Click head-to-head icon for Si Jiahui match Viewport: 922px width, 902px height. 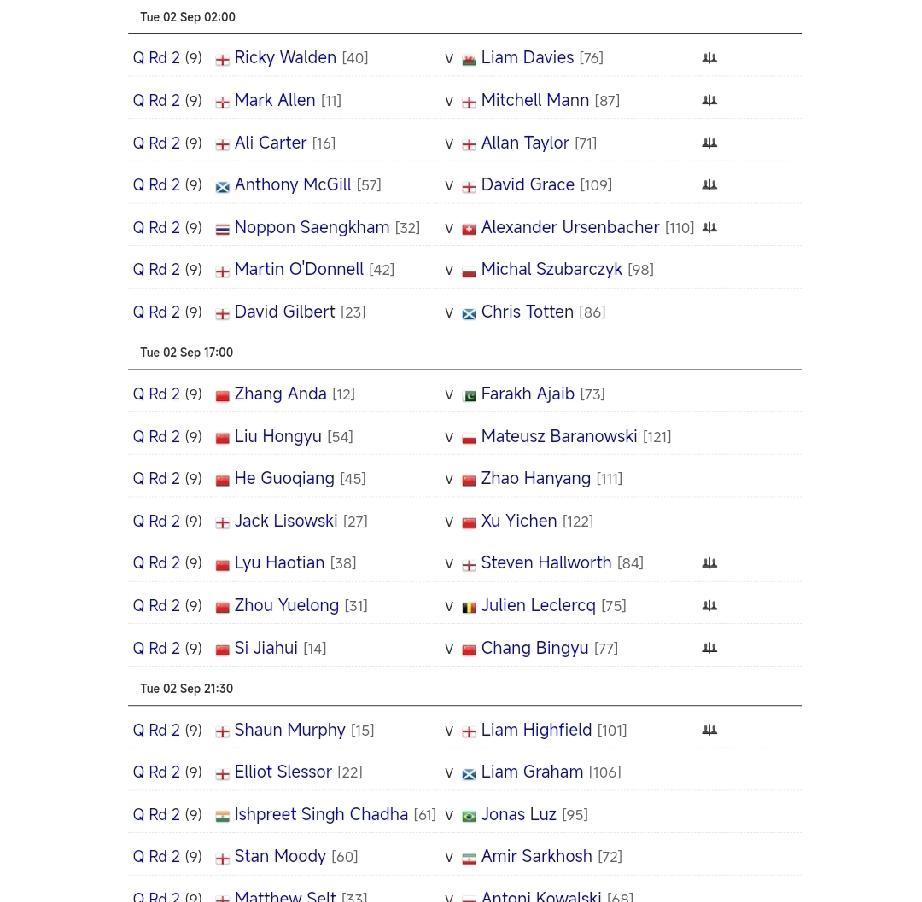coord(709,648)
